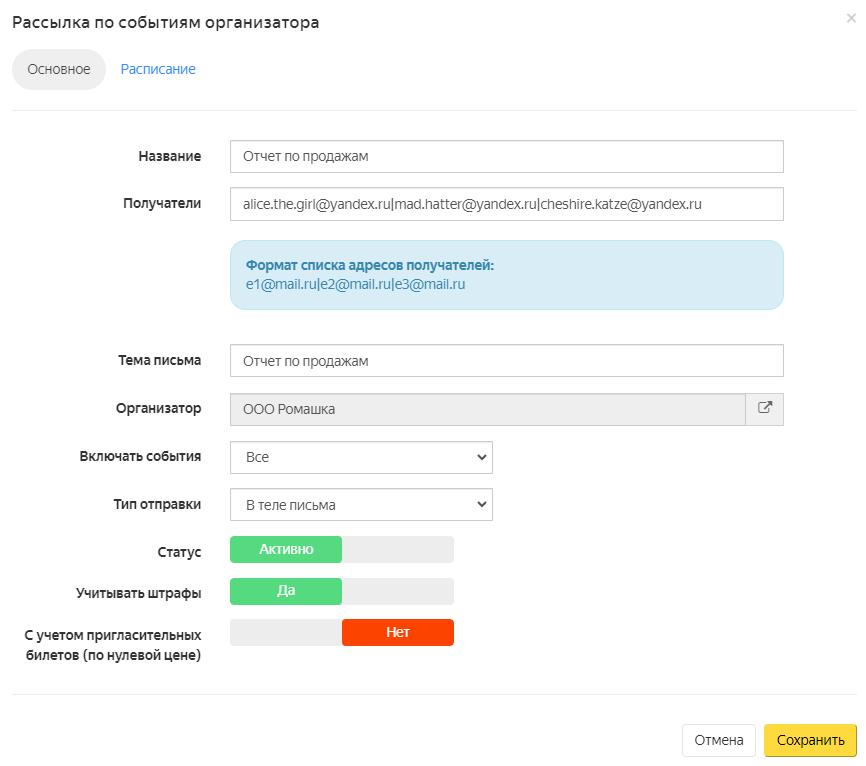
Task: Focus the Тема письма input field
Action: pyautogui.click(x=506, y=361)
